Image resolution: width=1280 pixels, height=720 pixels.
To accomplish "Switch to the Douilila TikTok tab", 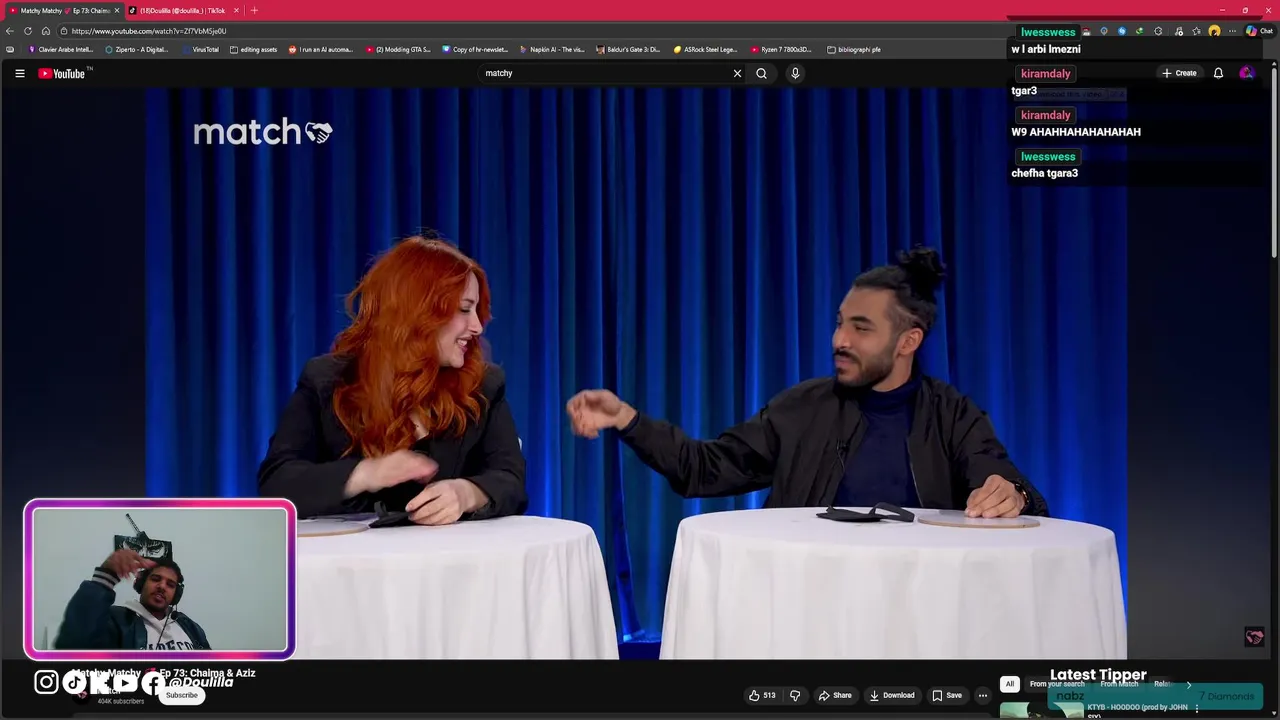I will click(x=184, y=10).
